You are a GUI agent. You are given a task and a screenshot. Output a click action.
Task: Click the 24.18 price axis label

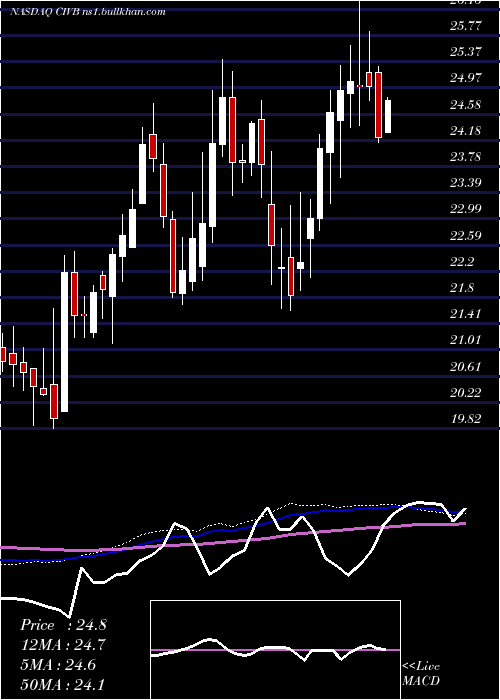point(466,131)
